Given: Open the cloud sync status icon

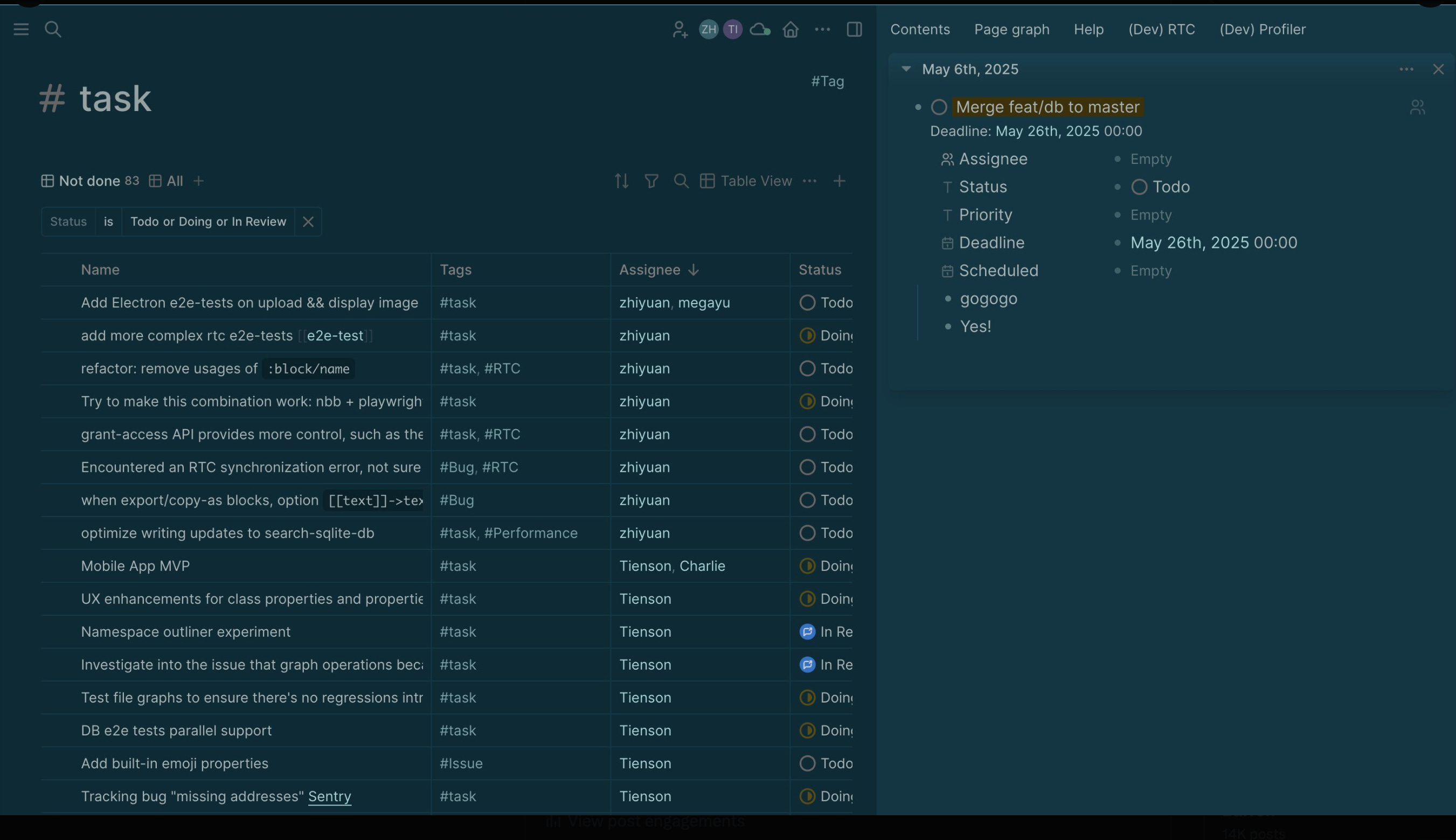Looking at the screenshot, I should click(x=759, y=30).
